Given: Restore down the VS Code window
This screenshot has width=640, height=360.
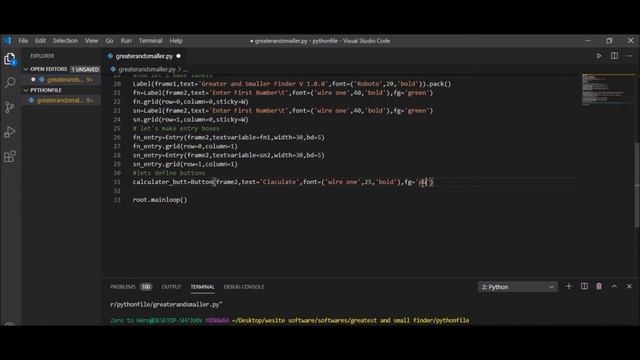Looking at the screenshot, I should click(x=609, y=40).
